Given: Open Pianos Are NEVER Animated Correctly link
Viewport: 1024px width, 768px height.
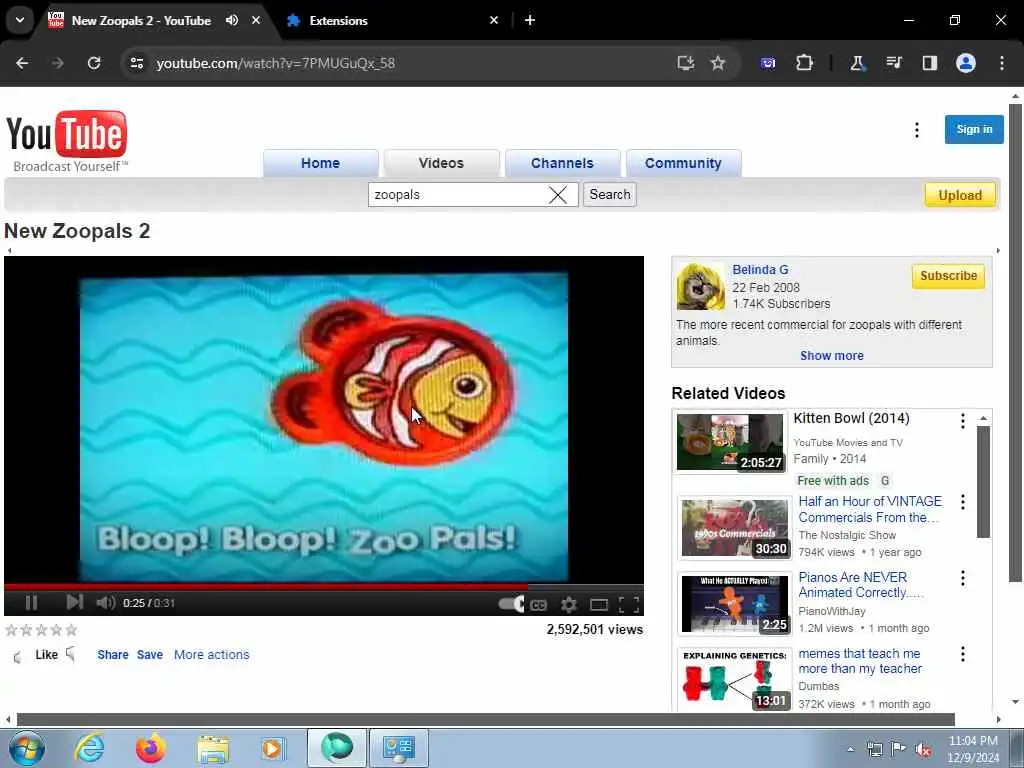Looking at the screenshot, I should tap(859, 585).
